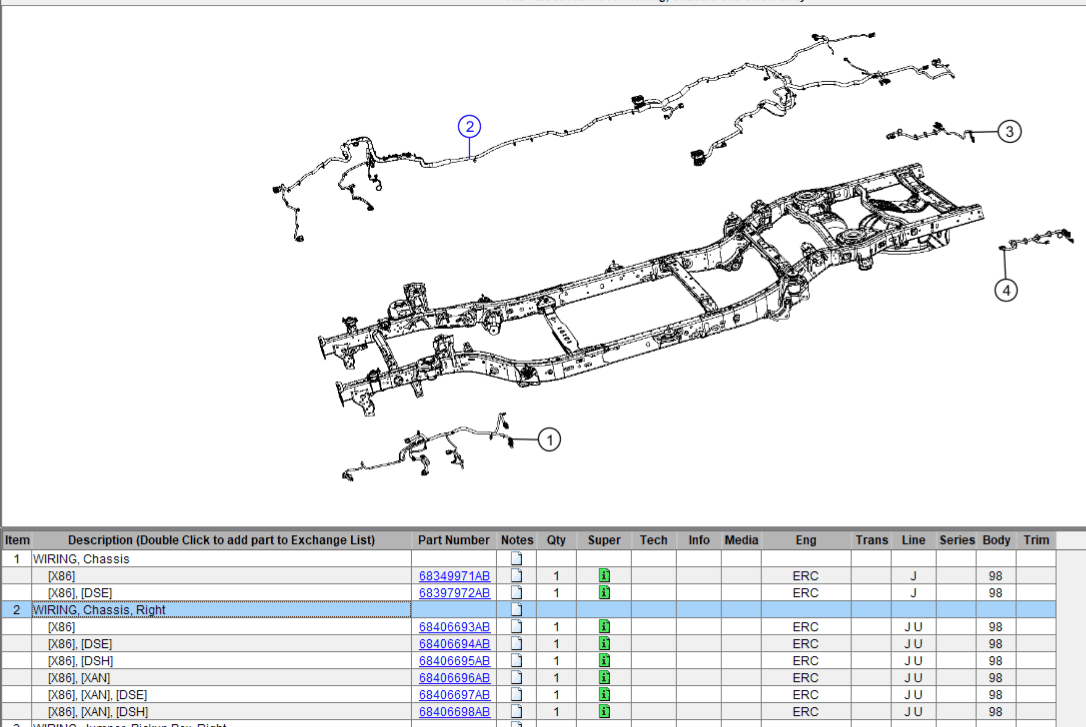Open notes icon for 68349971AB row
Viewport: 1086px width, 727px height.
point(517,575)
